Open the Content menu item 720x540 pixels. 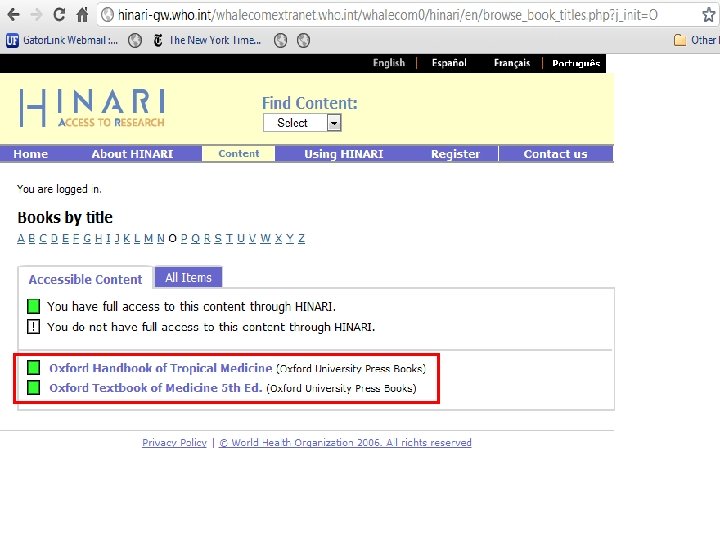click(239, 153)
